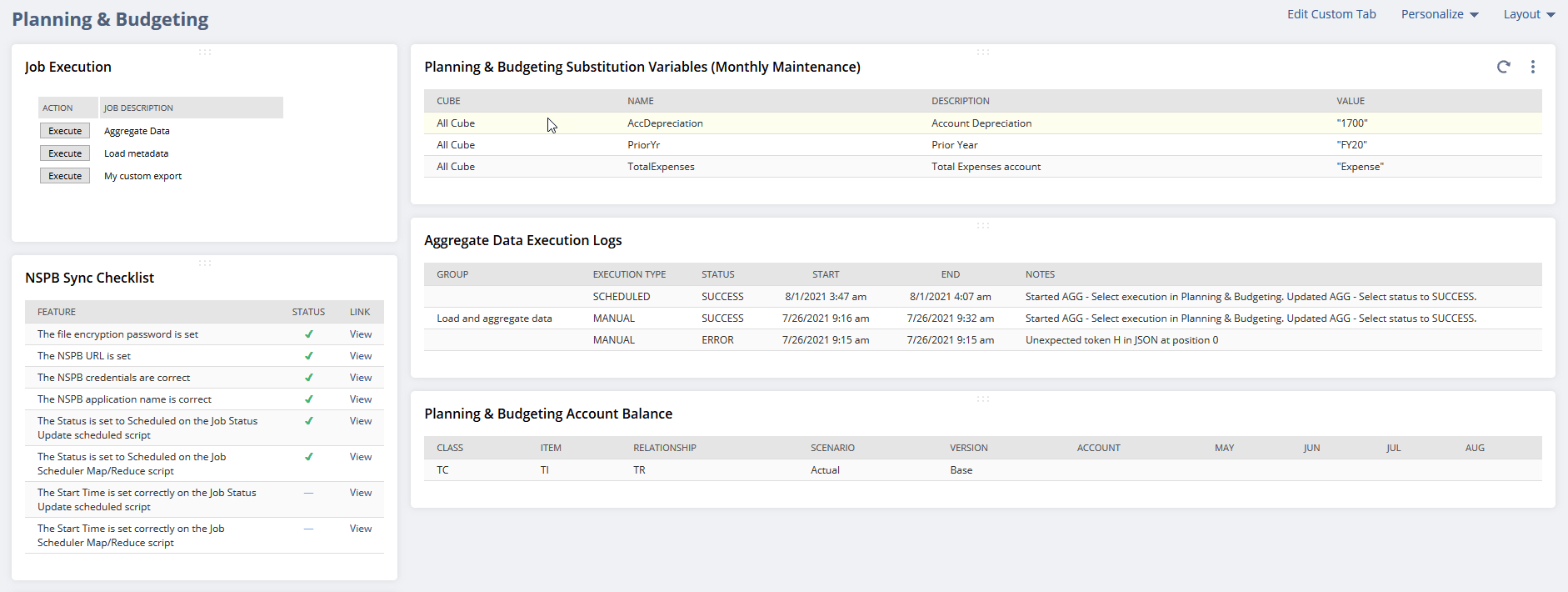Click checkmark for NSPB credentials row
The height and width of the screenshot is (592, 1568).
(308, 378)
